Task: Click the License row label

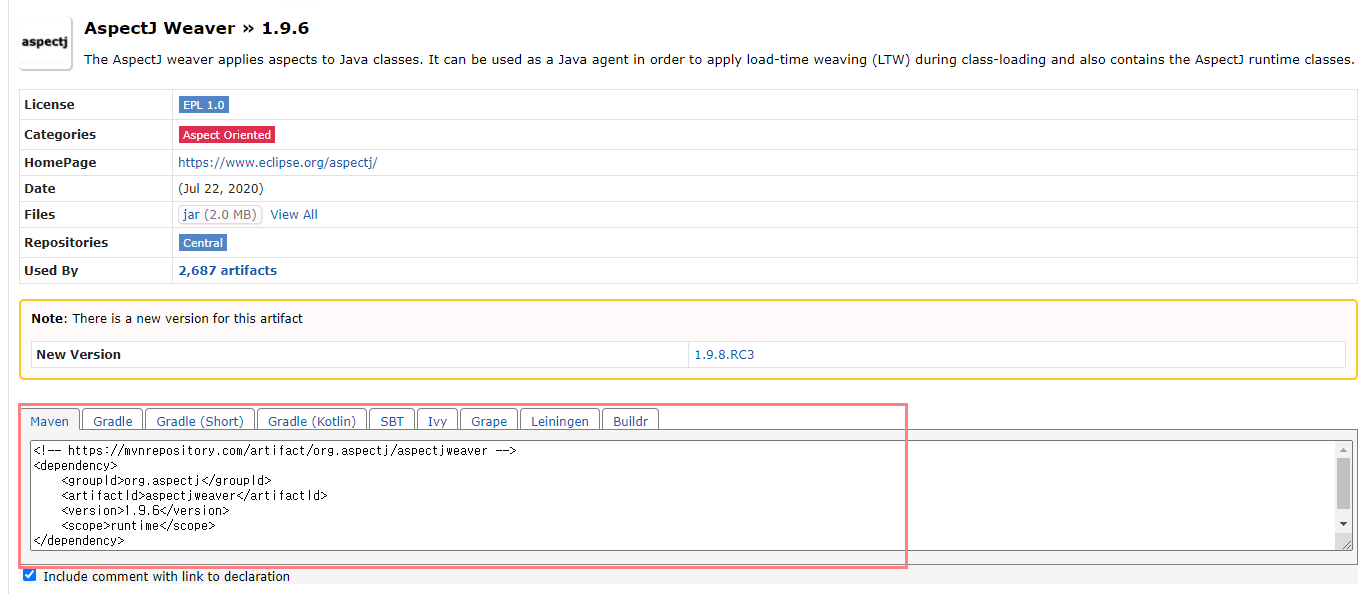Action: point(49,104)
